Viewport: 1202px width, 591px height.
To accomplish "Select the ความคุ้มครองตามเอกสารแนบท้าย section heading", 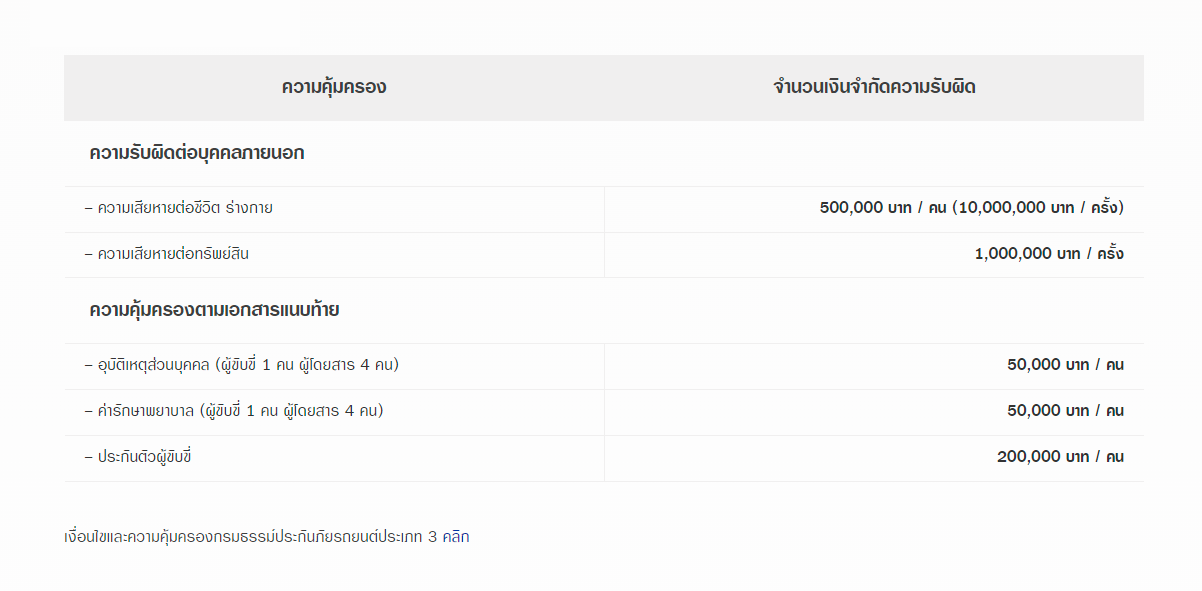I will (x=214, y=310).
